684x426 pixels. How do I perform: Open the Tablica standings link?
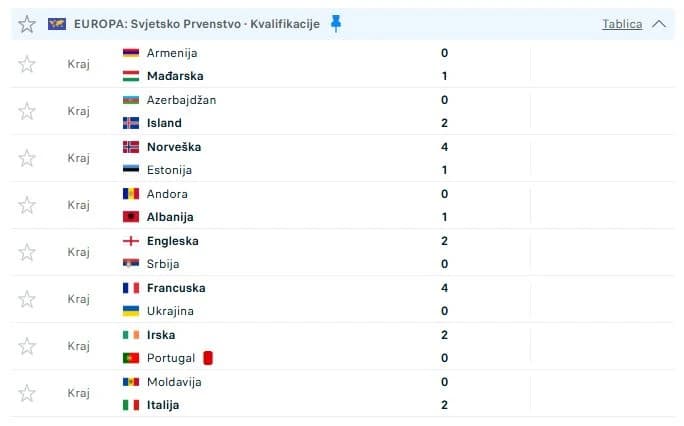click(622, 24)
